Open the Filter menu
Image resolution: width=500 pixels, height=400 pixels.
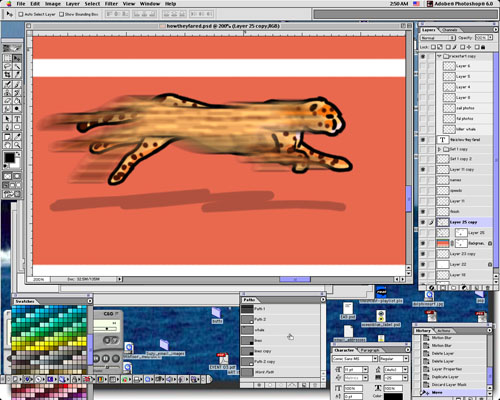111,4
